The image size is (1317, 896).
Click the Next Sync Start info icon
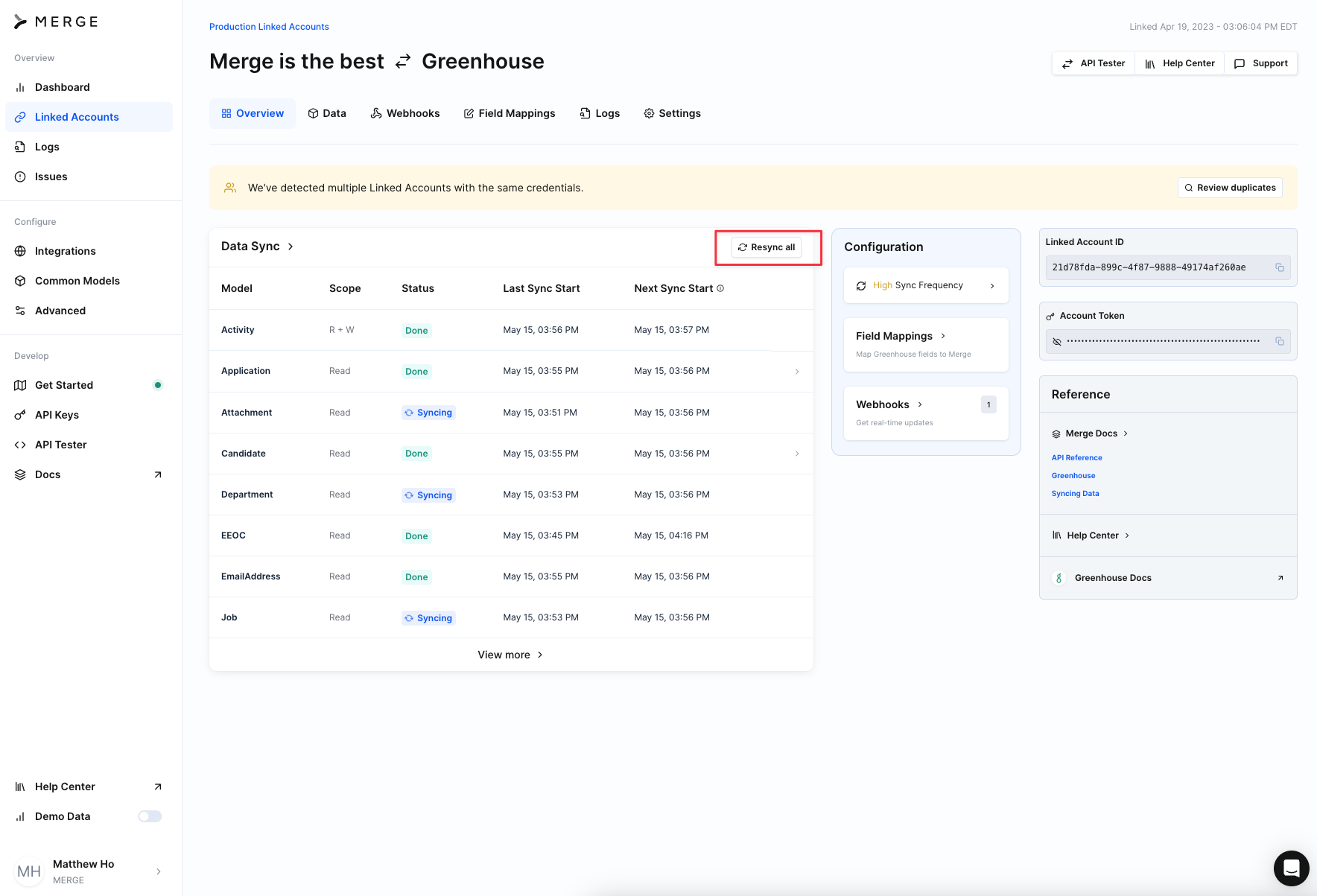click(720, 288)
